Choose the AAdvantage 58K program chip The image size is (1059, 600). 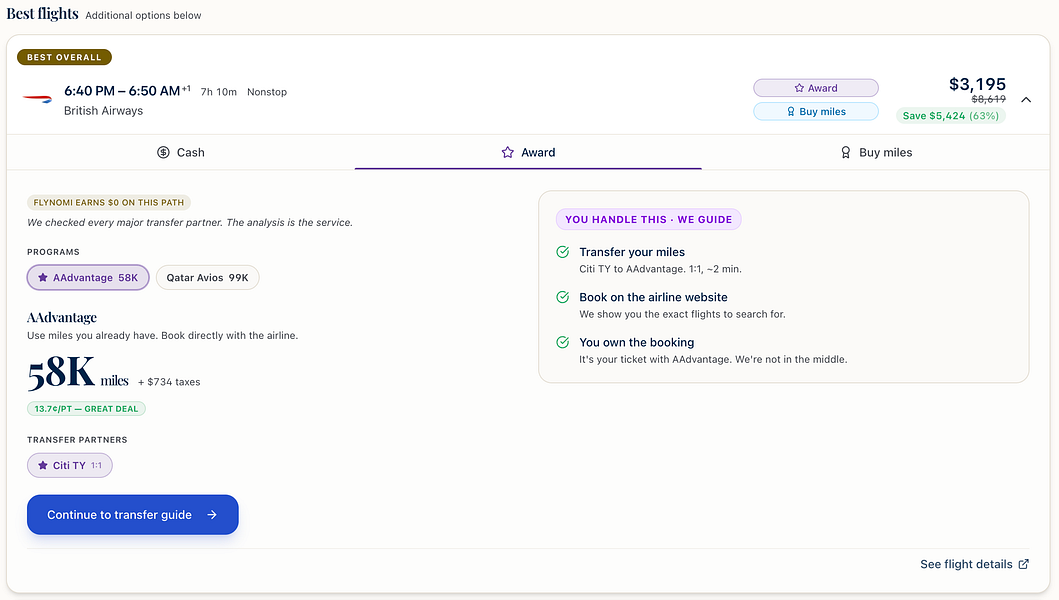(x=88, y=278)
